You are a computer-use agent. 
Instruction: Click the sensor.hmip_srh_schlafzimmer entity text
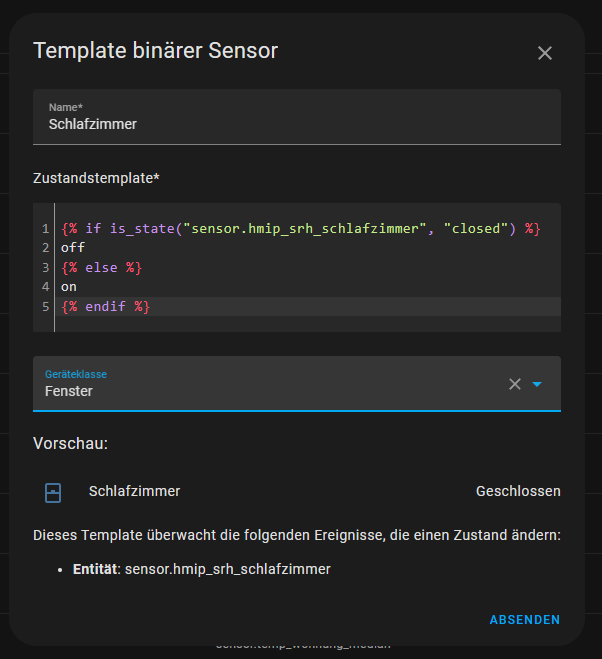[x=227, y=569]
